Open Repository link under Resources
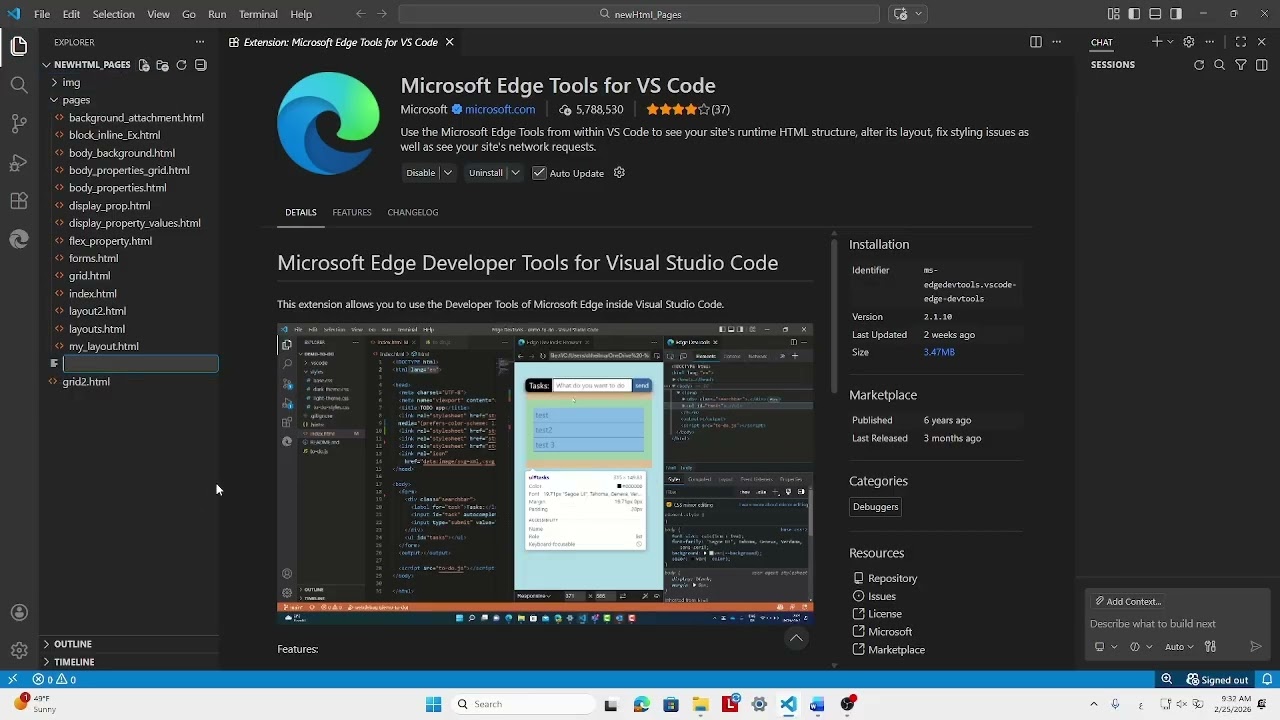1280x720 pixels. point(892,578)
